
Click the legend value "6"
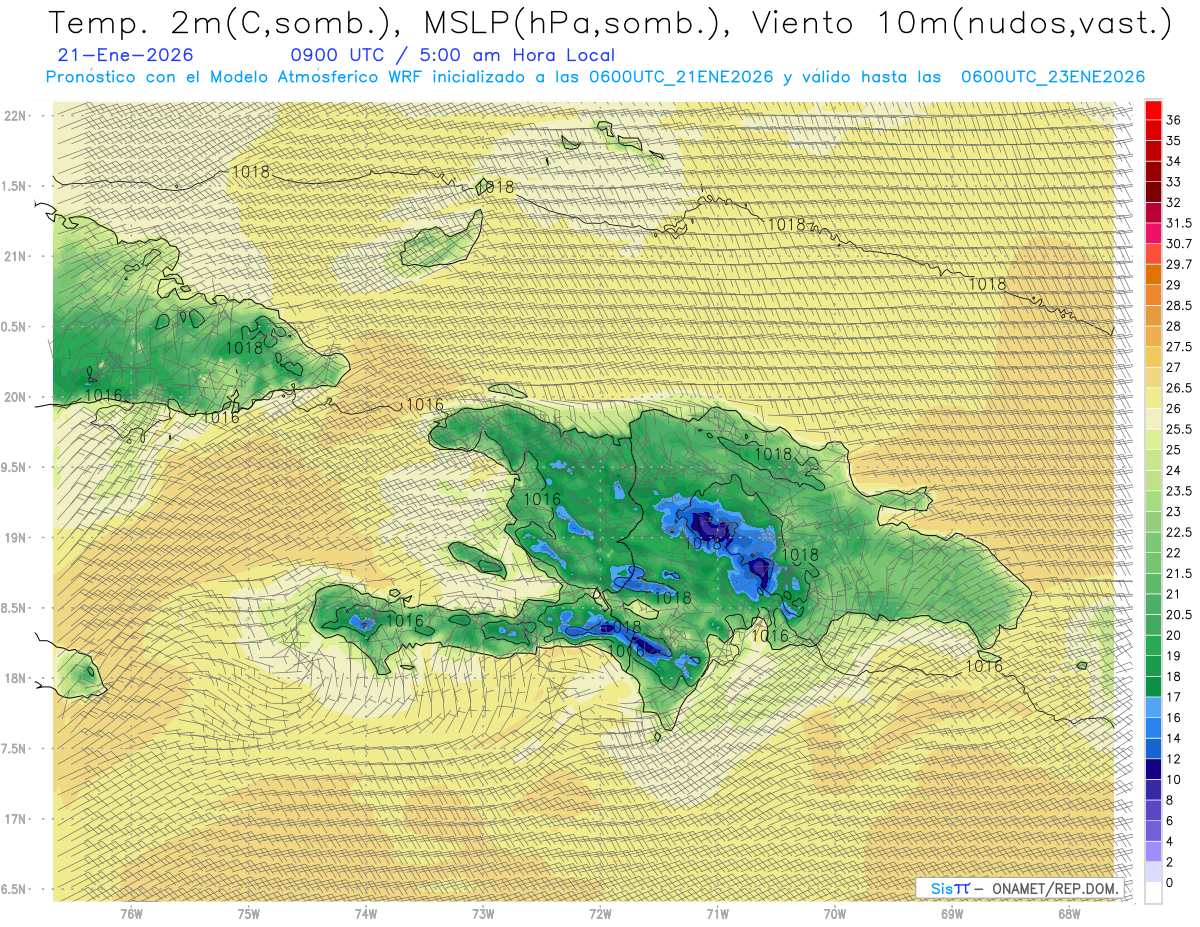point(1170,821)
